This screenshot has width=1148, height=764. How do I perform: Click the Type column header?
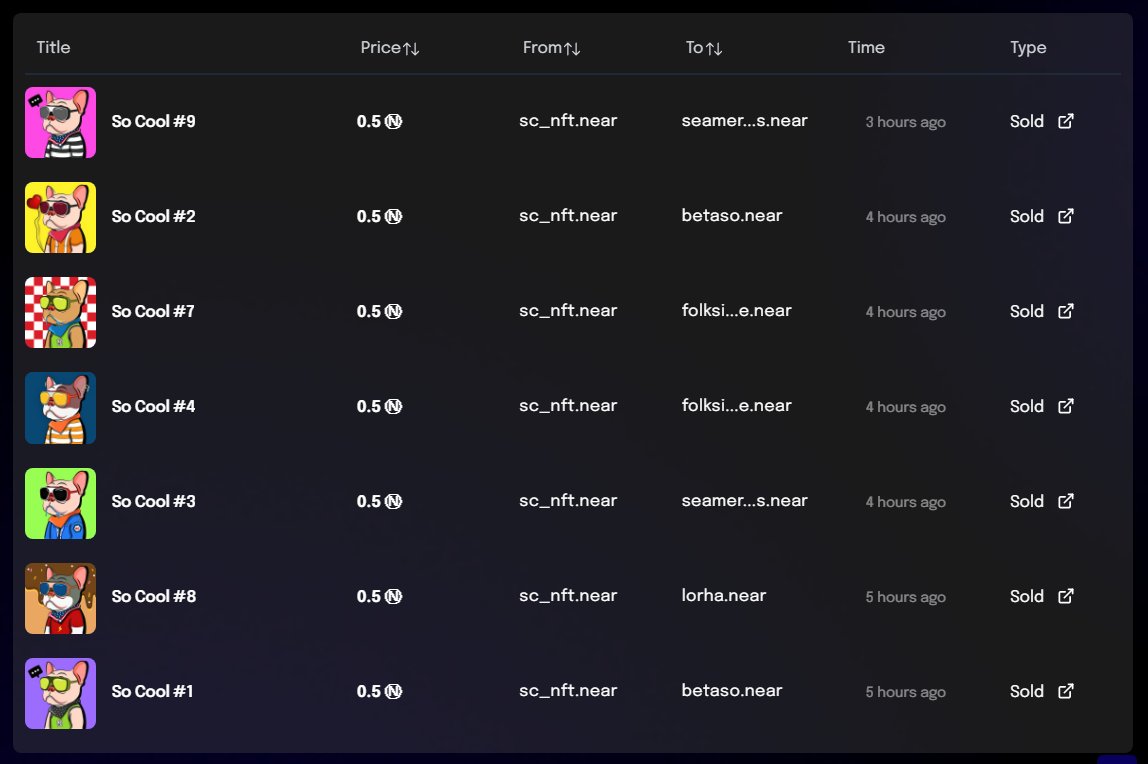[1028, 48]
